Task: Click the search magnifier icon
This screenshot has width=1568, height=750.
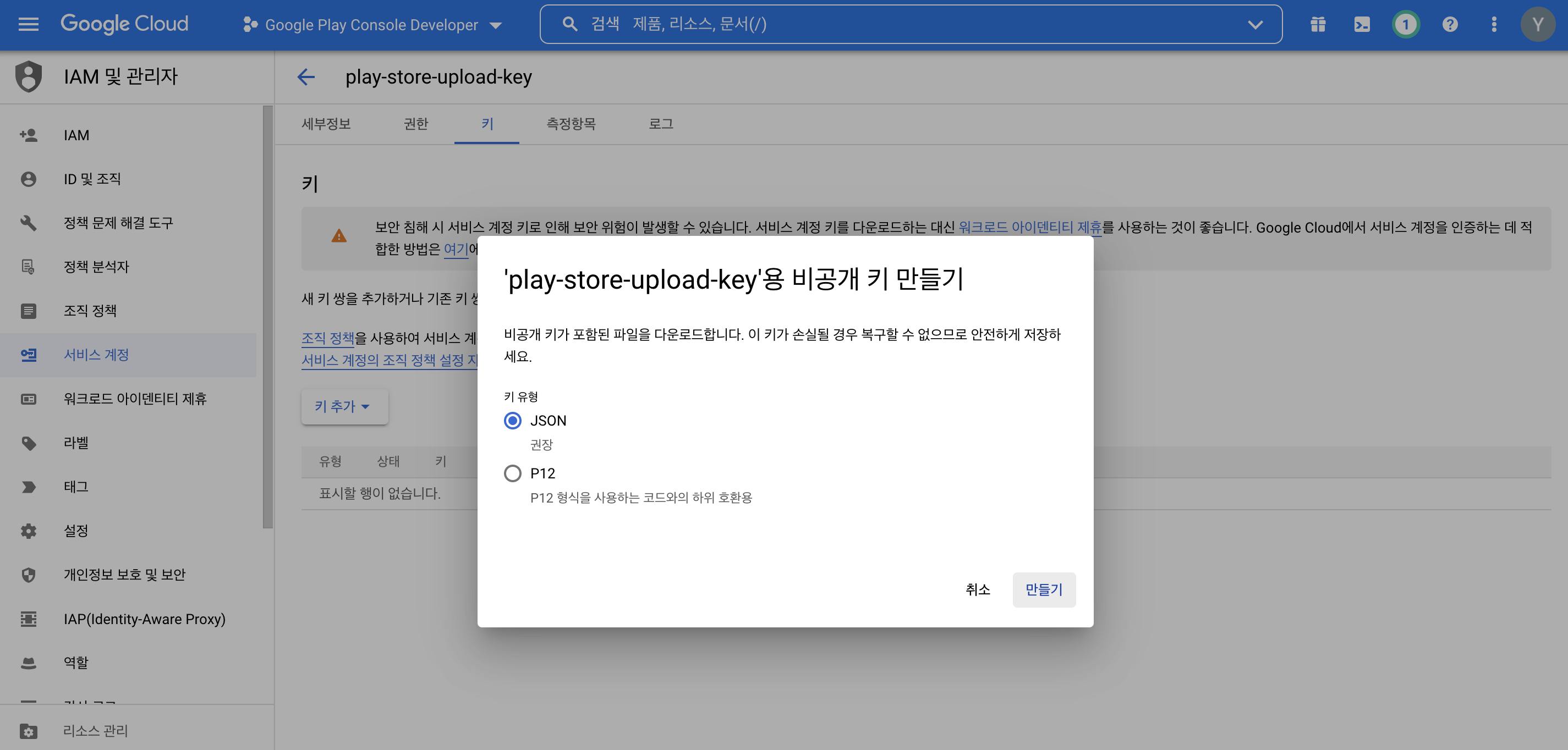Action: coord(569,24)
